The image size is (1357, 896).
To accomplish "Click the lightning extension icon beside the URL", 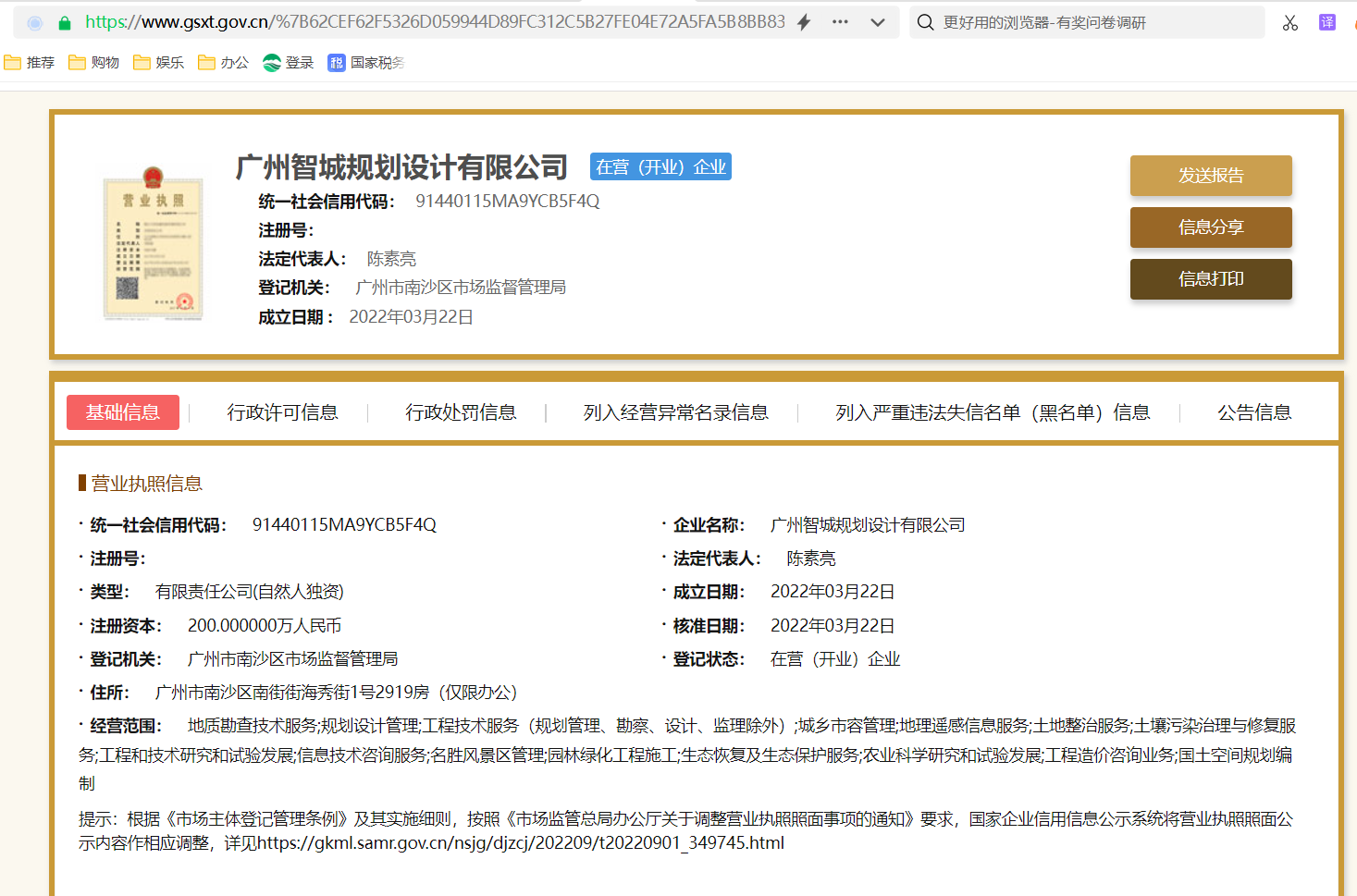I will 804,20.
